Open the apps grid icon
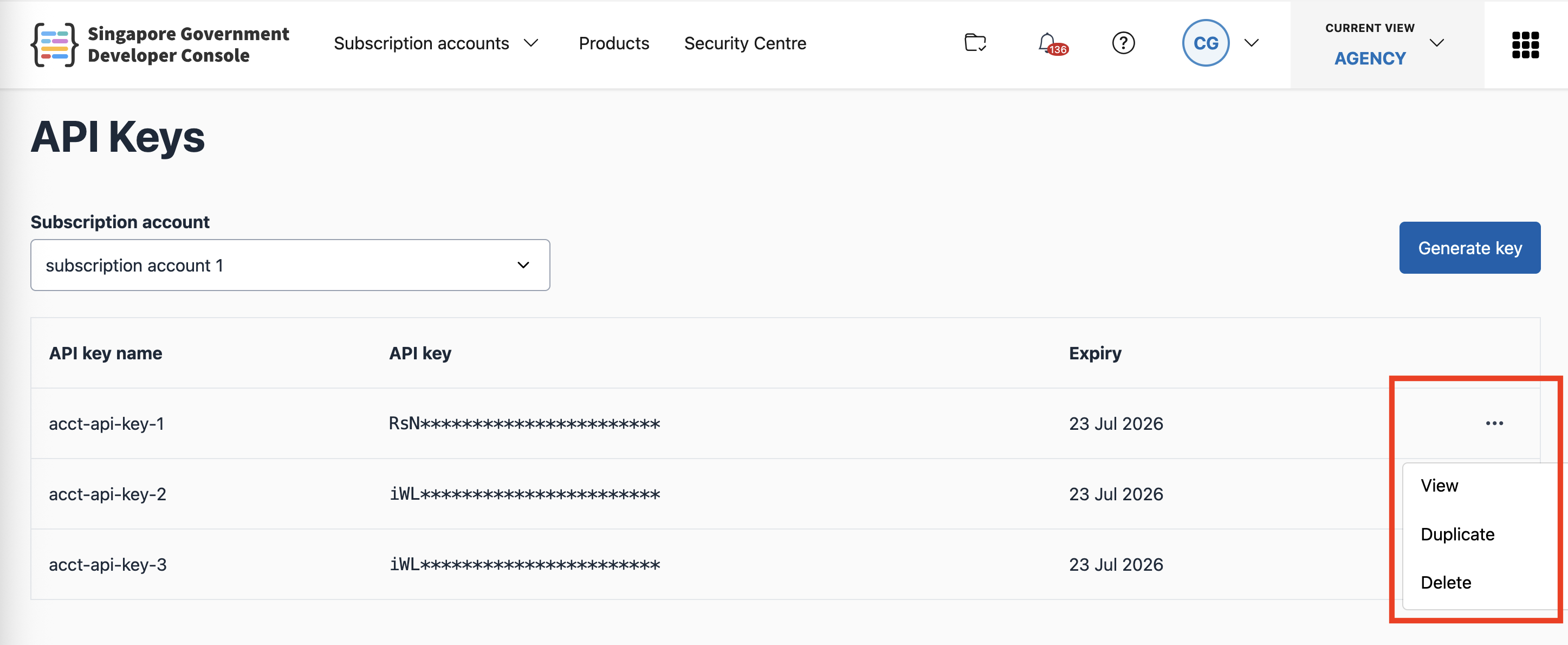 (1525, 44)
